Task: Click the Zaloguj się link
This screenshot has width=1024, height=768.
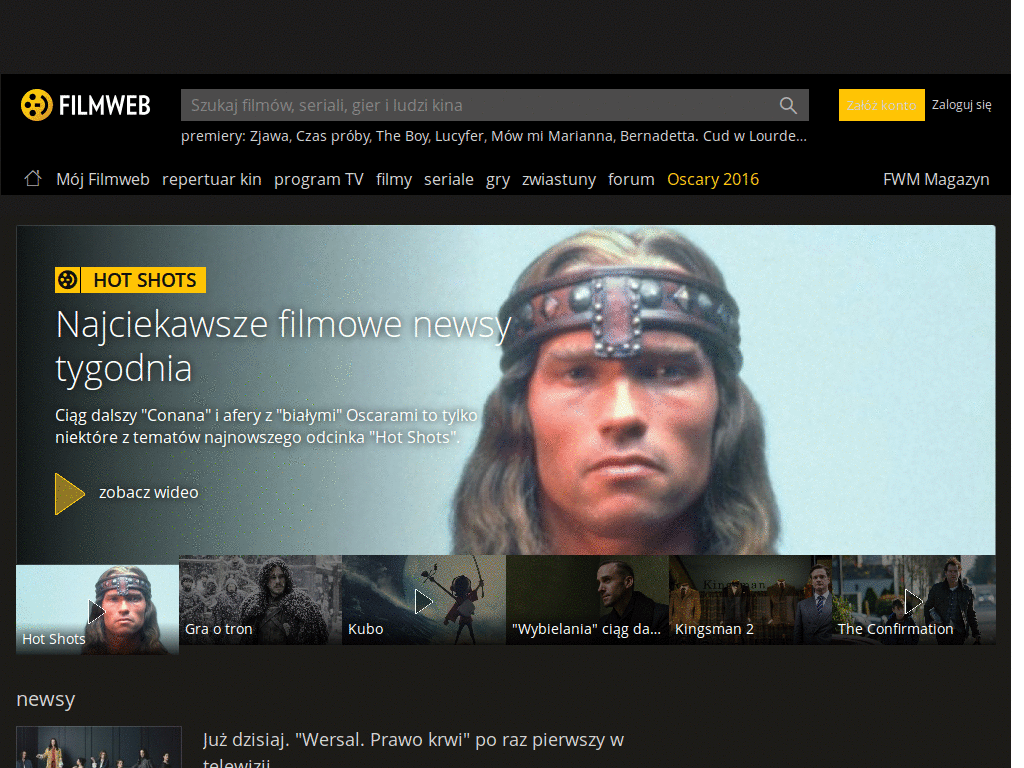Action: point(961,103)
